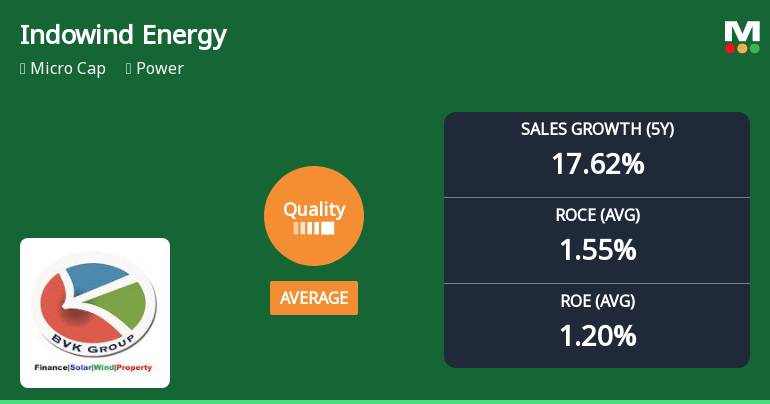The width and height of the screenshot is (770, 404).
Task: Click the Marketsmojo M logo
Action: (742, 37)
